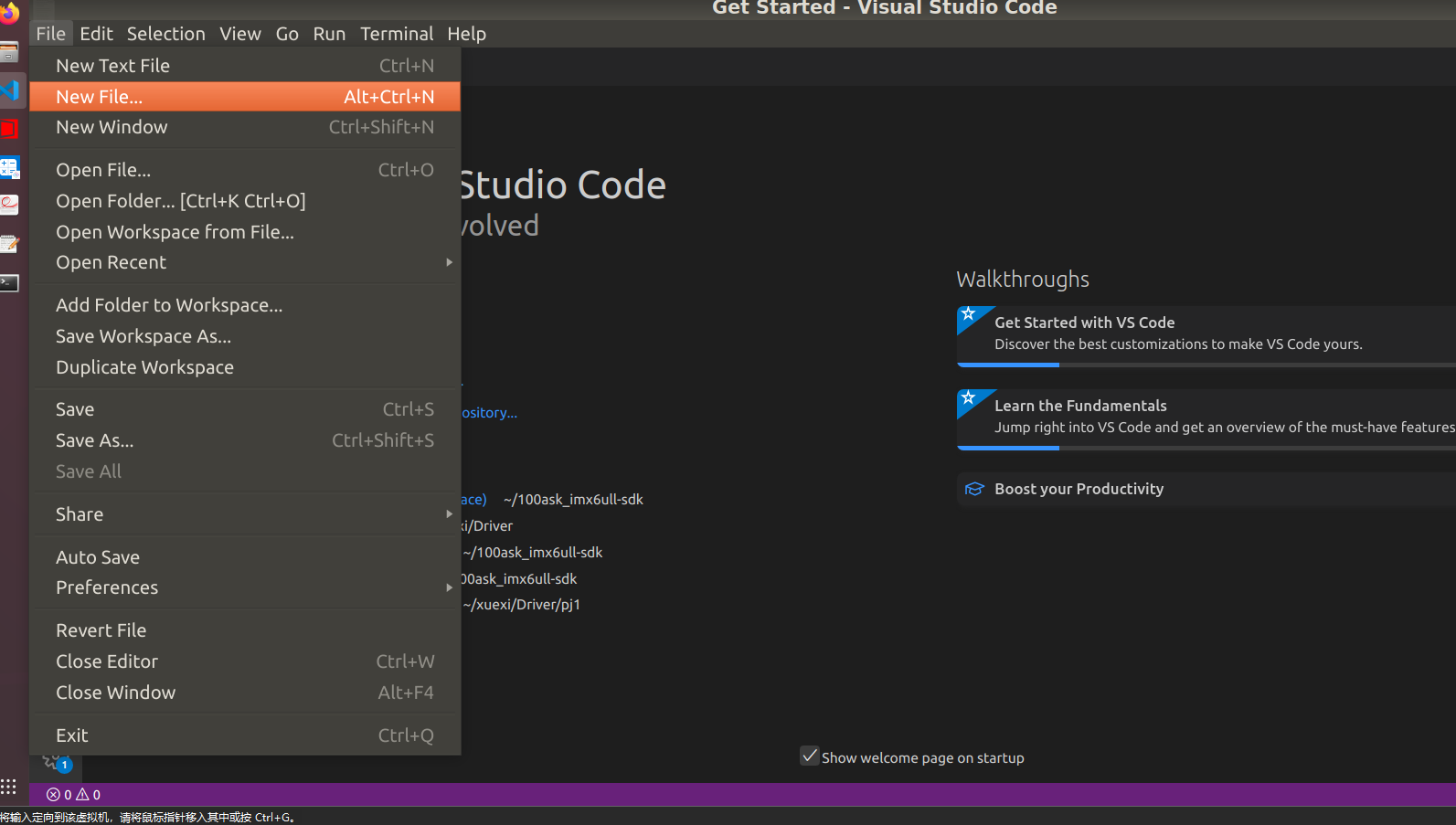Select Duplicate Workspace

coord(245,367)
